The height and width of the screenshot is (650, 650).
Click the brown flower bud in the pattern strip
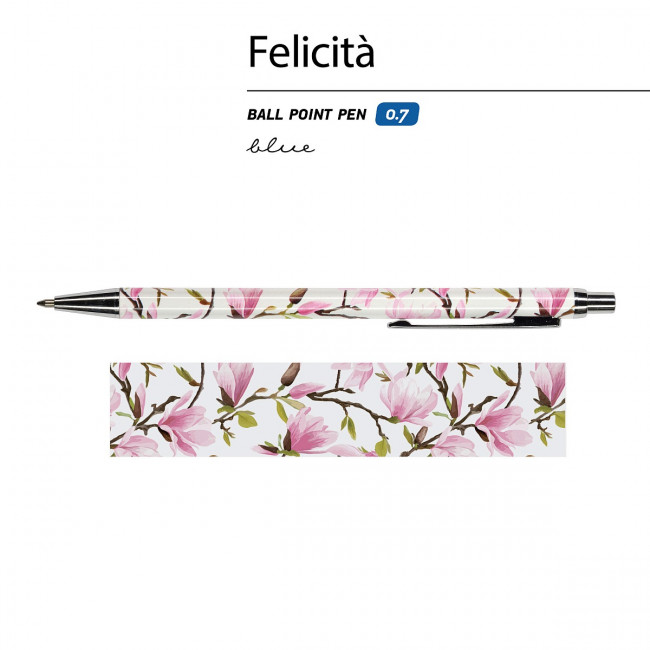click(x=291, y=374)
